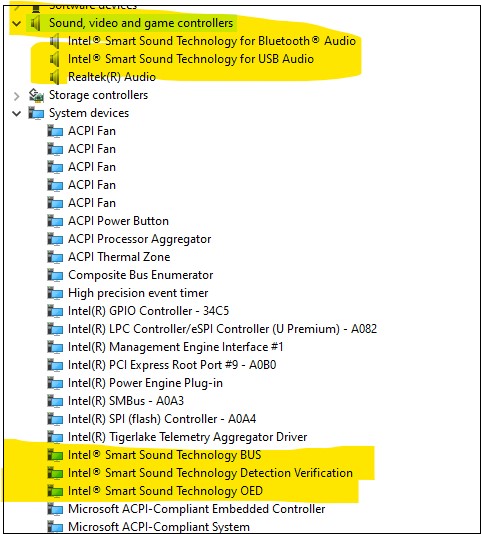Click the Bluetooth Audio speaker icon
Viewport: 481px width, 534px height.
(55, 41)
